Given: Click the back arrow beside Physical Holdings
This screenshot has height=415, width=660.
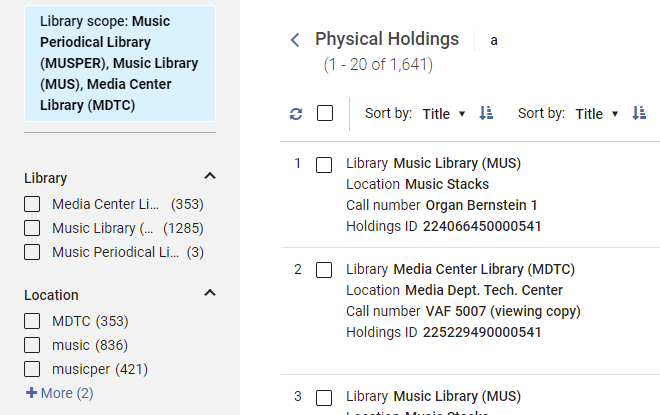Looking at the screenshot, I should pyautogui.click(x=294, y=40).
